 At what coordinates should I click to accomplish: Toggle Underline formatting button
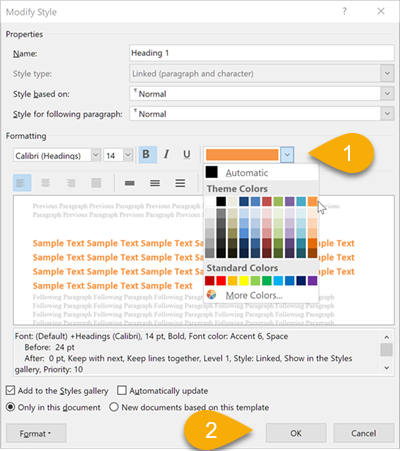187,155
